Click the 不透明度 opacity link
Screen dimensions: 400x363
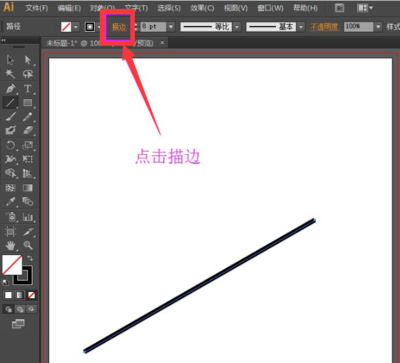[x=324, y=27]
